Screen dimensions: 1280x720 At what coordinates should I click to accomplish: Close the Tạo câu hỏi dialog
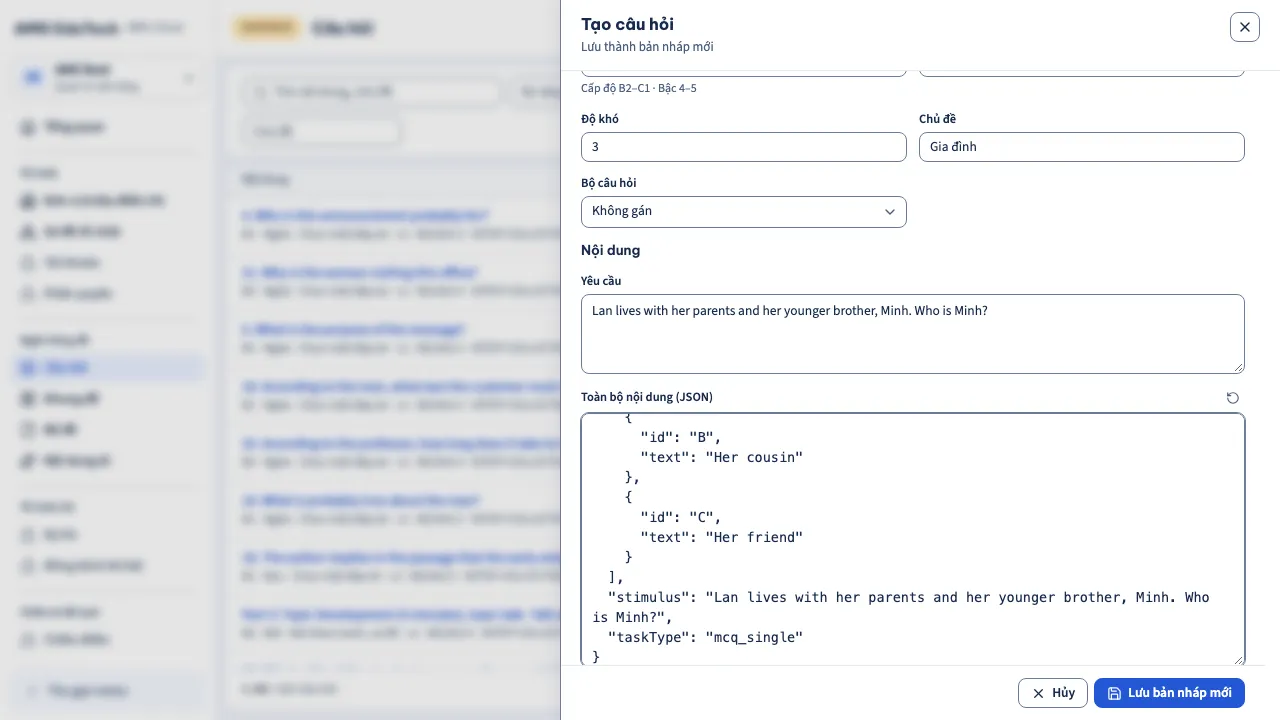tap(1244, 27)
